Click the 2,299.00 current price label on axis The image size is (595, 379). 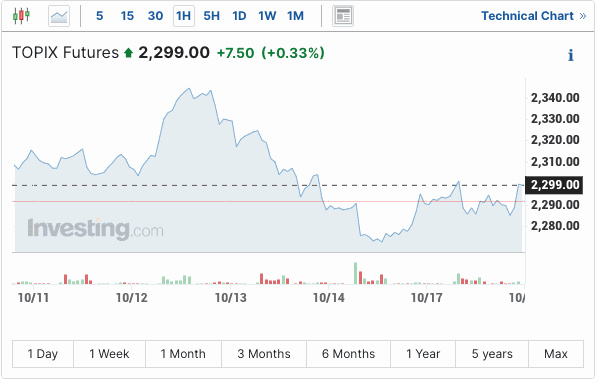tap(554, 185)
